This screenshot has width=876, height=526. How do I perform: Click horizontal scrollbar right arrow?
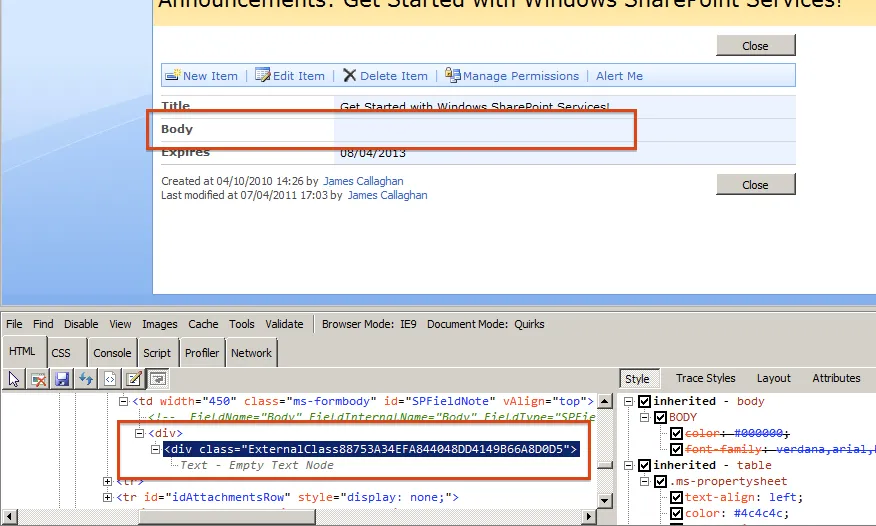point(588,517)
